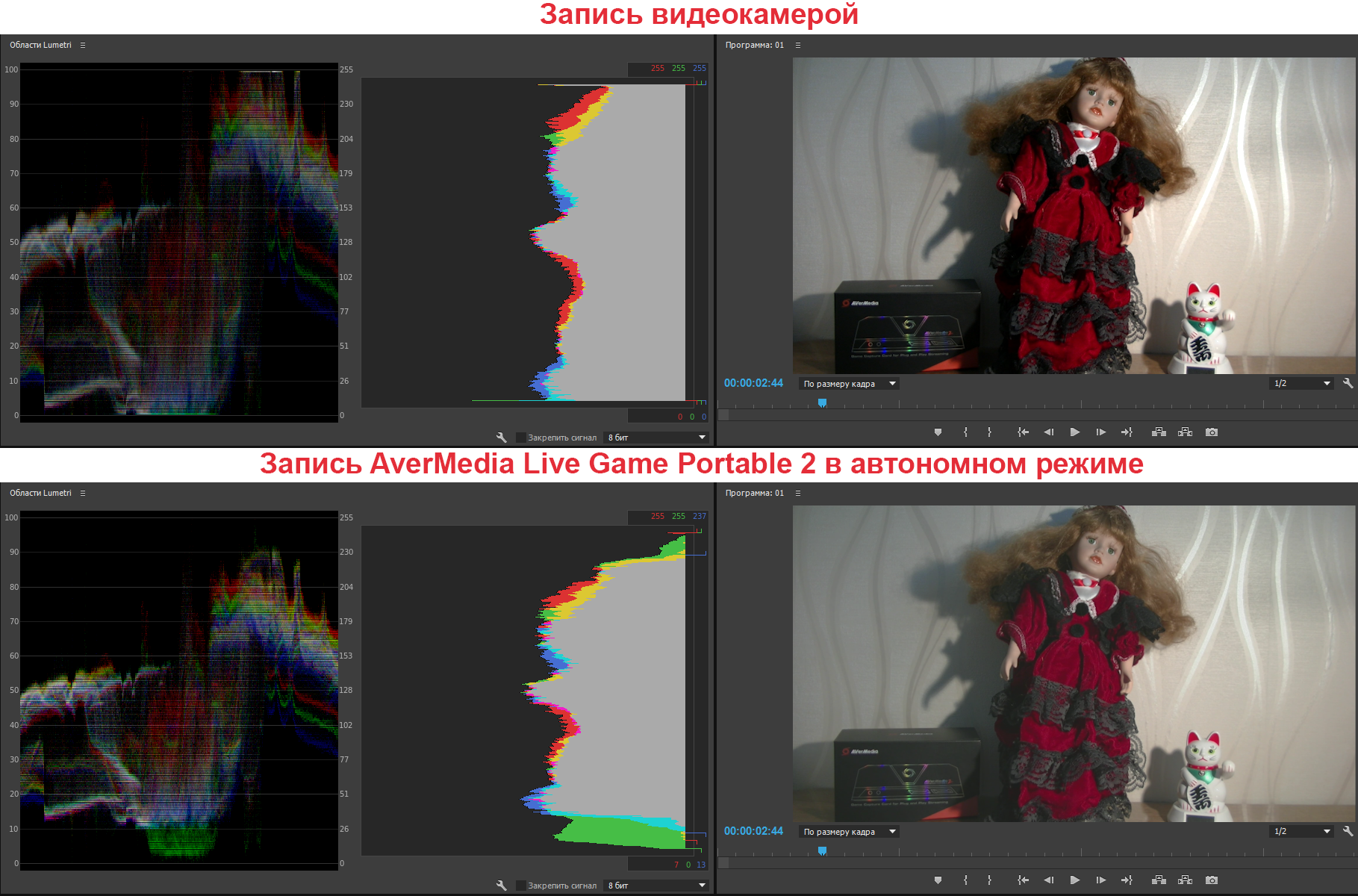Open top '8 бит' bit depth dropdown
Screen dimensions: 1358x896
click(x=656, y=438)
